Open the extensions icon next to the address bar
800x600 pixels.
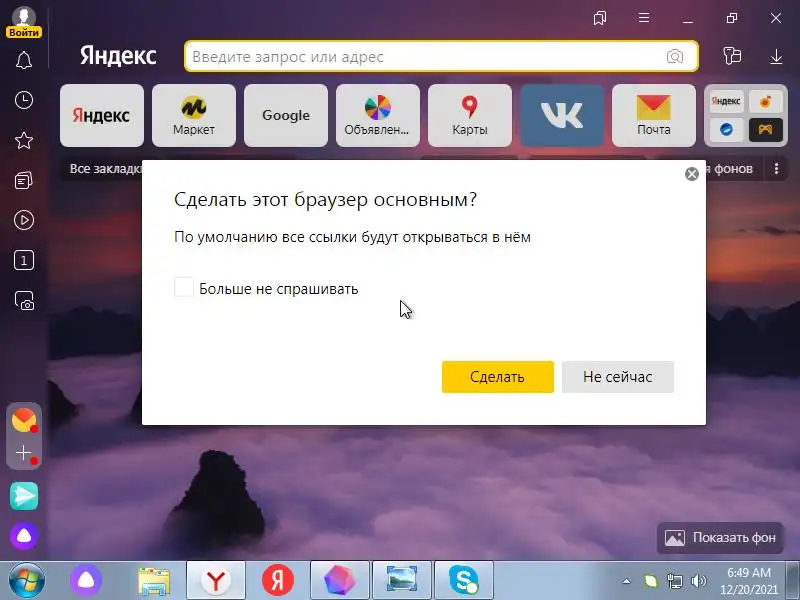click(x=732, y=56)
